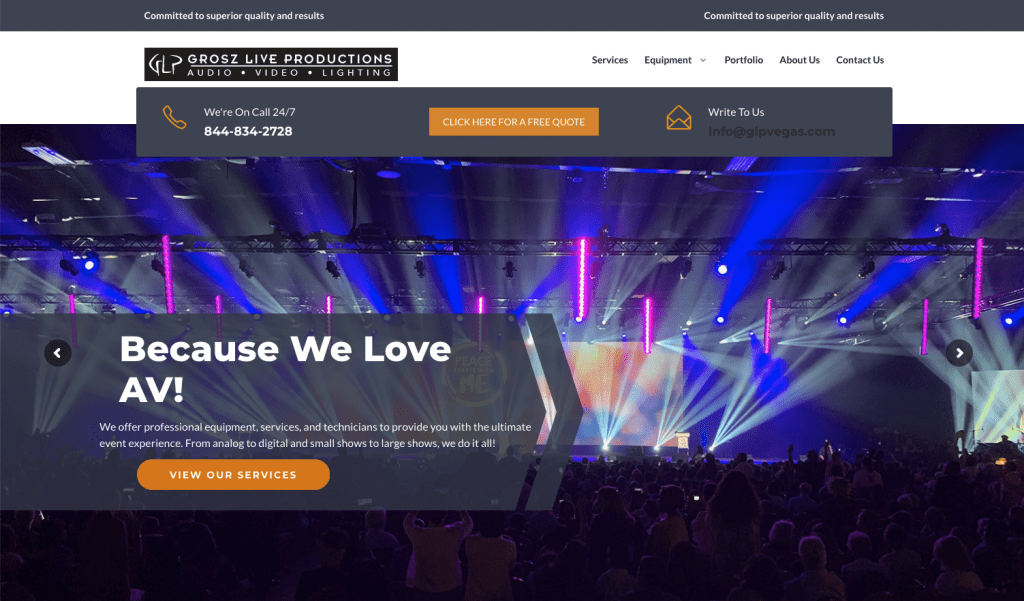Image resolution: width=1024 pixels, height=601 pixels.
Task: Click the left top-bar tagline text
Action: tap(234, 16)
